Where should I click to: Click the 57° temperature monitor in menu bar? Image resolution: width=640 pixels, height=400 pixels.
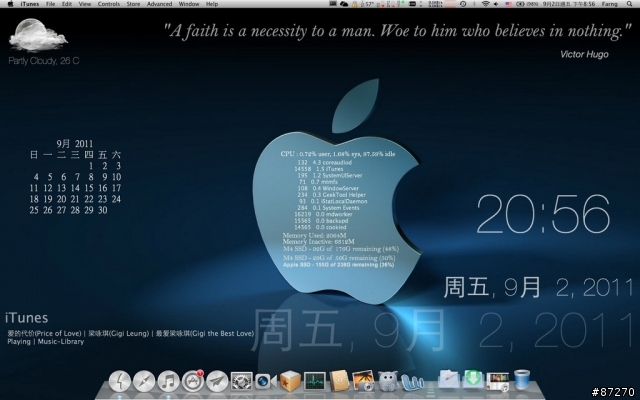[x=367, y=4]
